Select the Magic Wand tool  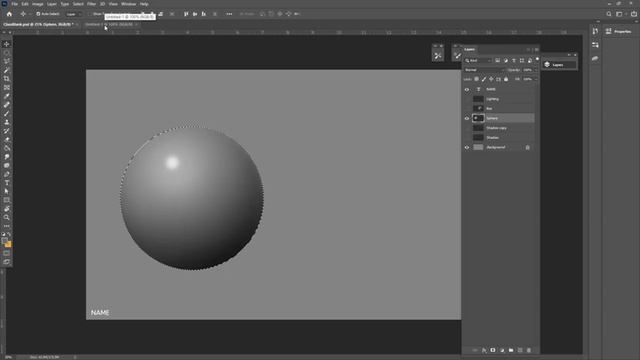(x=7, y=70)
